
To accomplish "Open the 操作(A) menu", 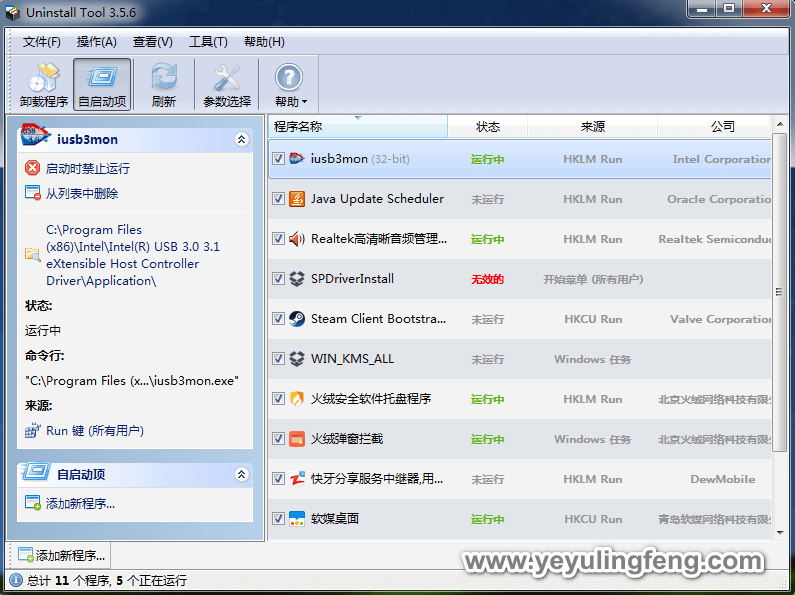I will coord(96,42).
